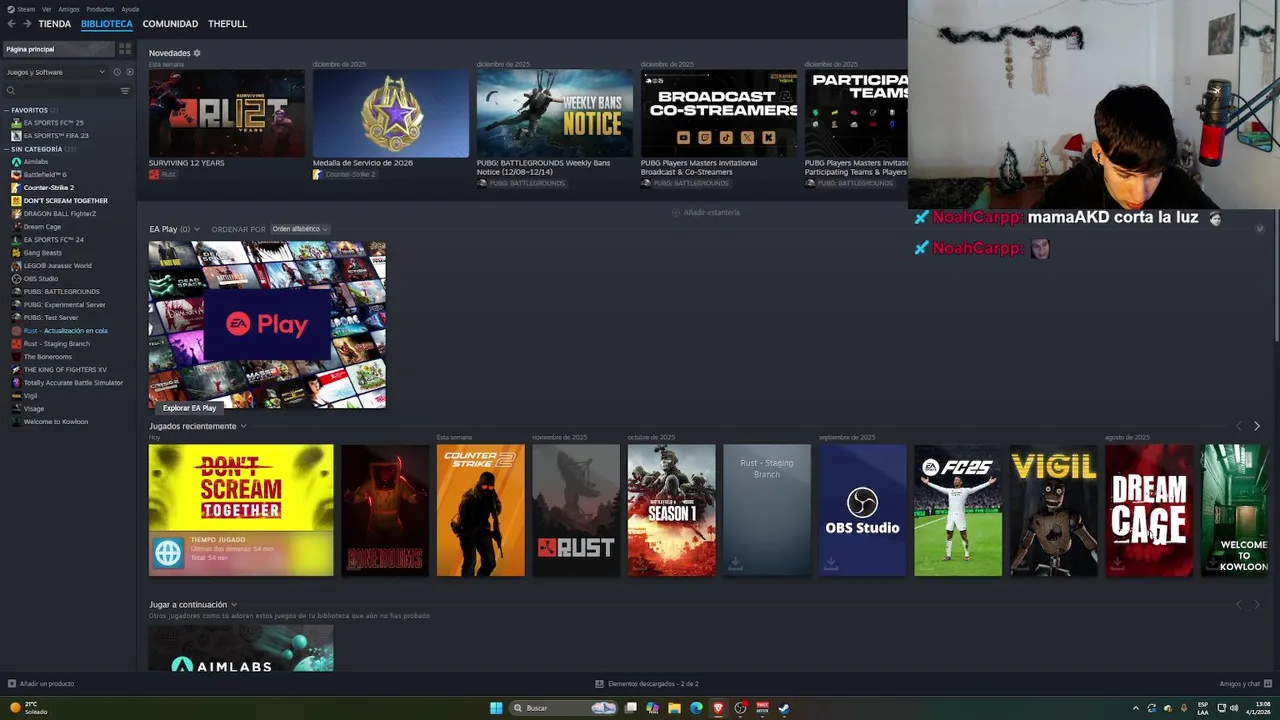Select Battlefield 6 in the library list
The height and width of the screenshot is (720, 1280).
coord(45,175)
